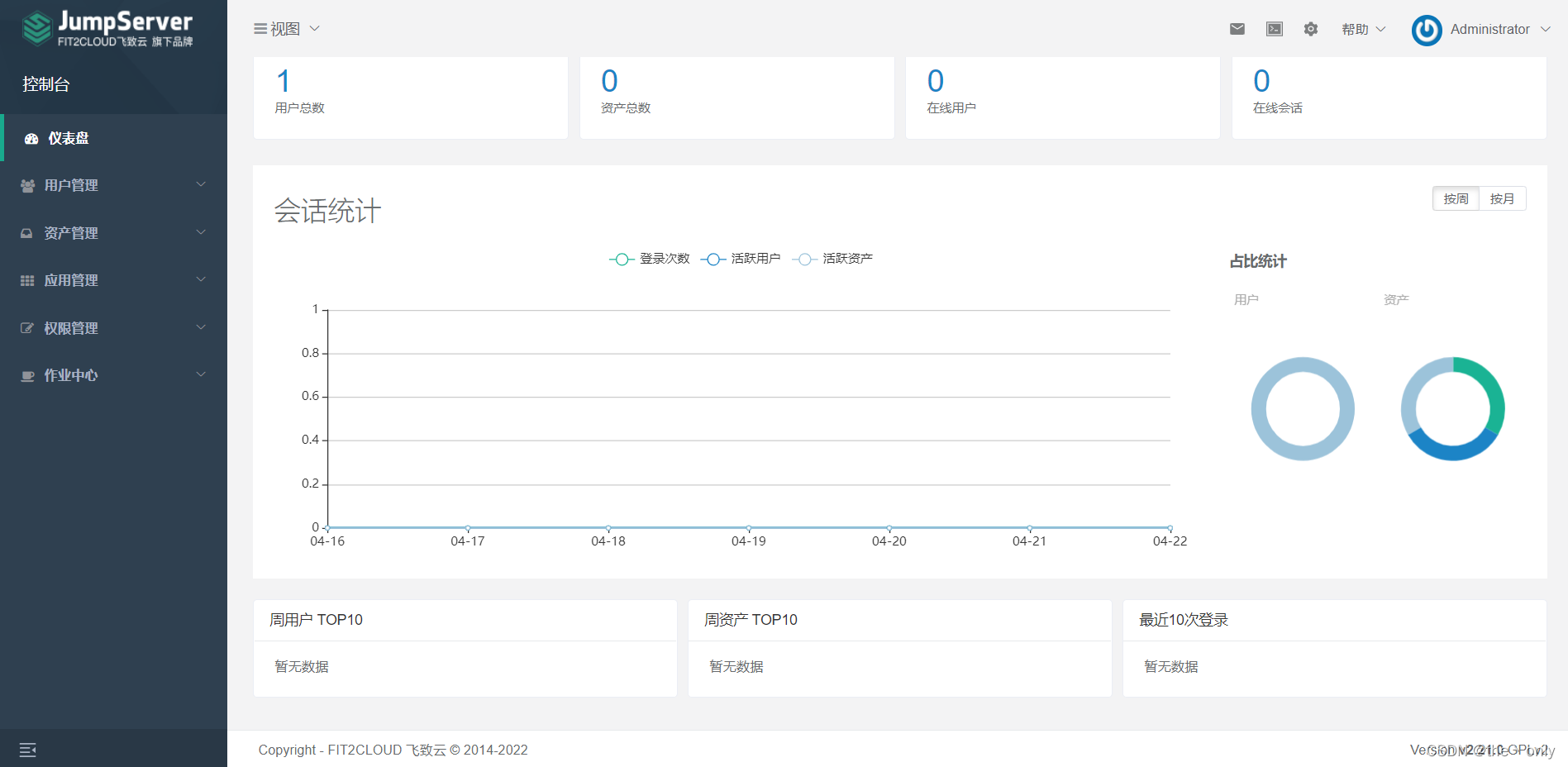The height and width of the screenshot is (767, 1568).
Task: Click the dashboard gauge icon beside 仪表盘
Action: [x=31, y=139]
